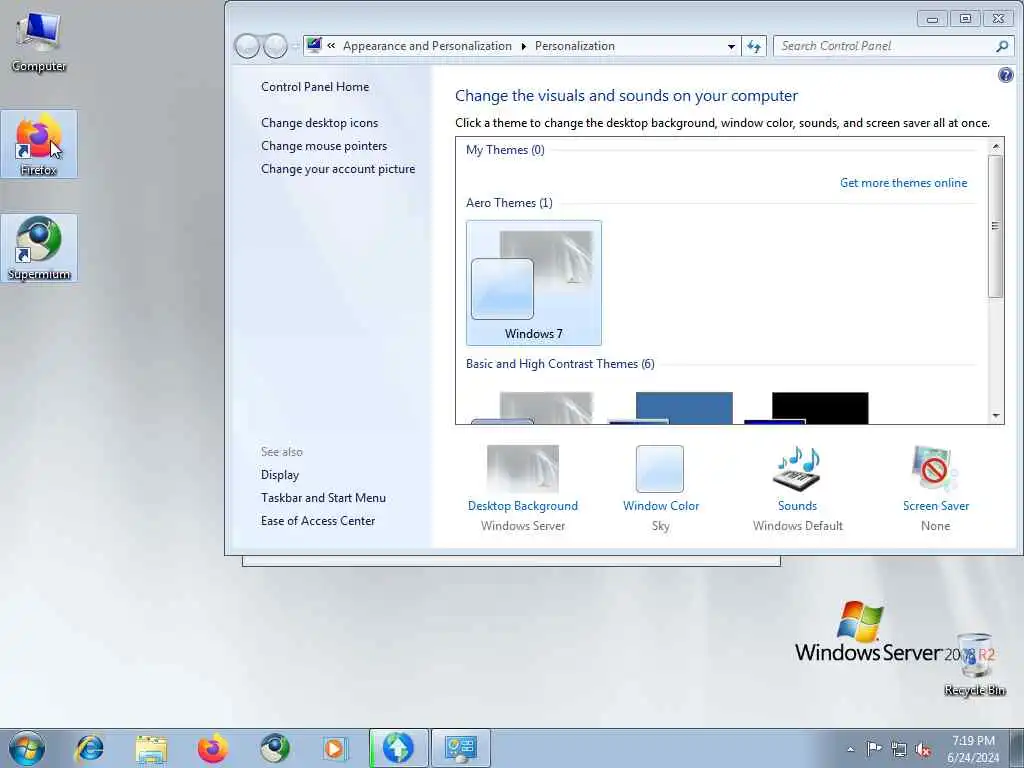Open the address bar history dropdown
Viewport: 1024px width, 768px height.
(731, 46)
